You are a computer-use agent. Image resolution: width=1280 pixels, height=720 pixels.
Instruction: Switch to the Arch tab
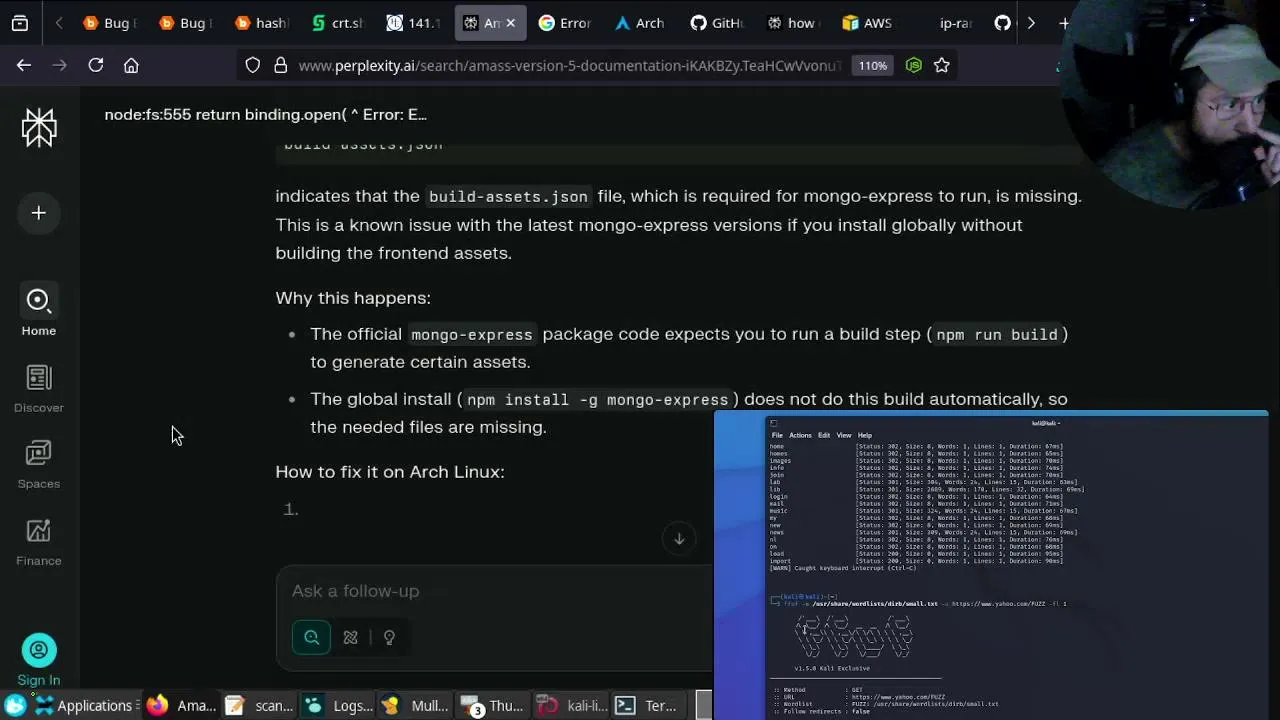(641, 23)
